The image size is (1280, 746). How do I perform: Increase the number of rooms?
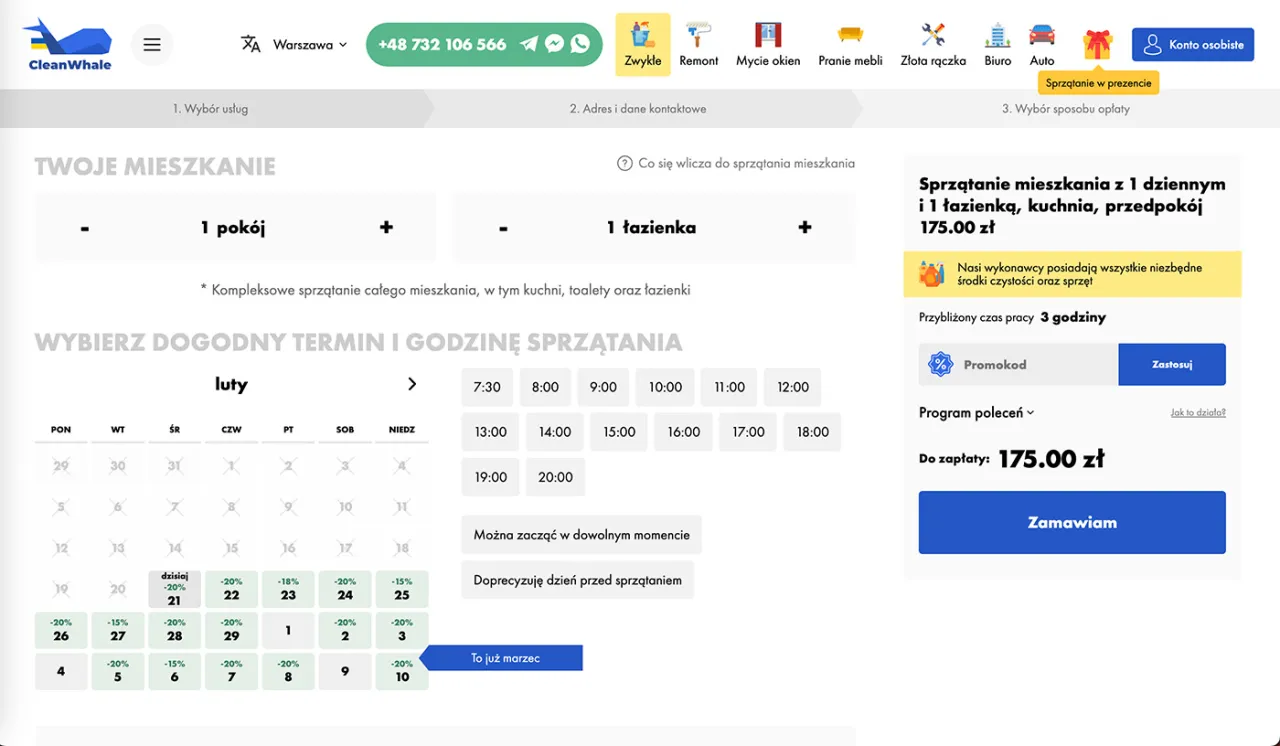pyautogui.click(x=386, y=228)
